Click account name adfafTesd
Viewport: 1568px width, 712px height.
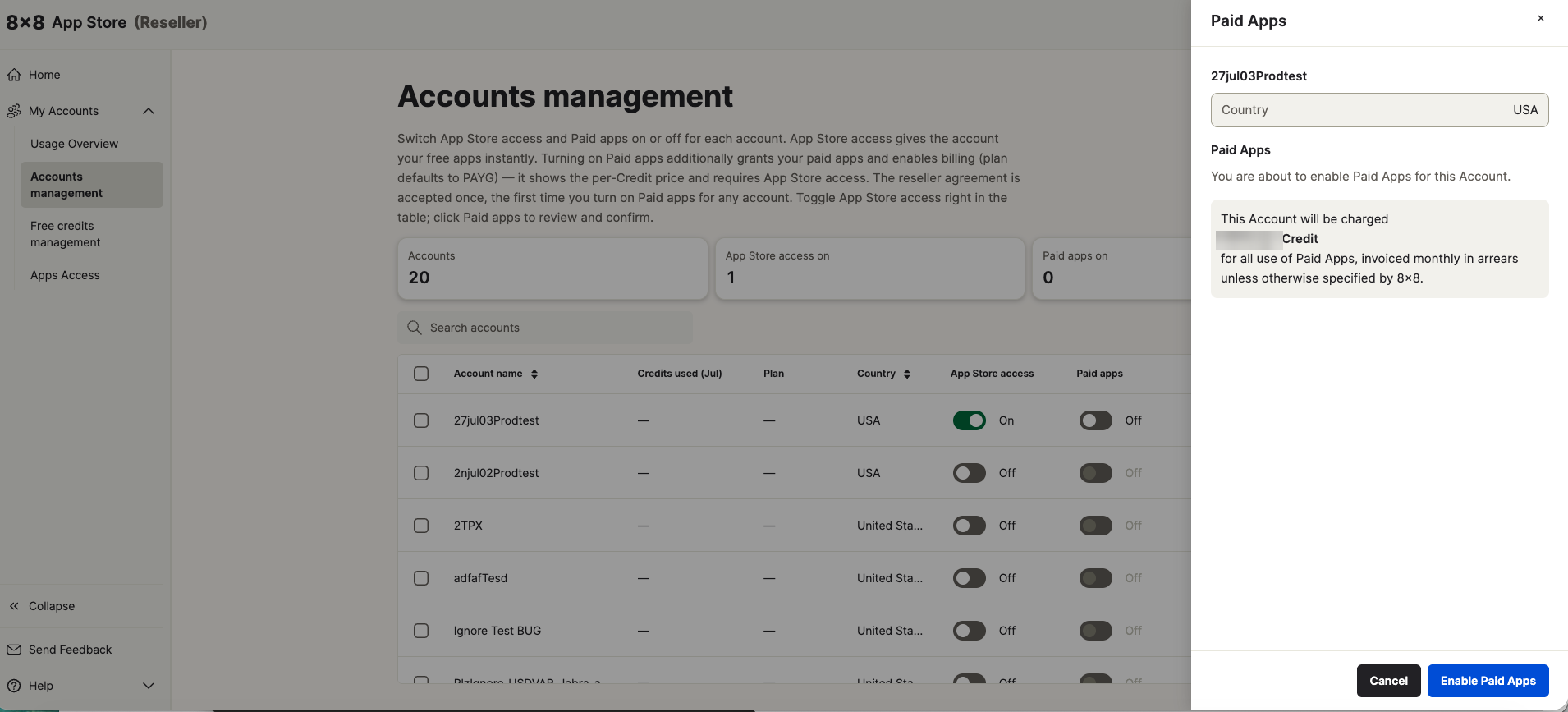pyautogui.click(x=480, y=578)
